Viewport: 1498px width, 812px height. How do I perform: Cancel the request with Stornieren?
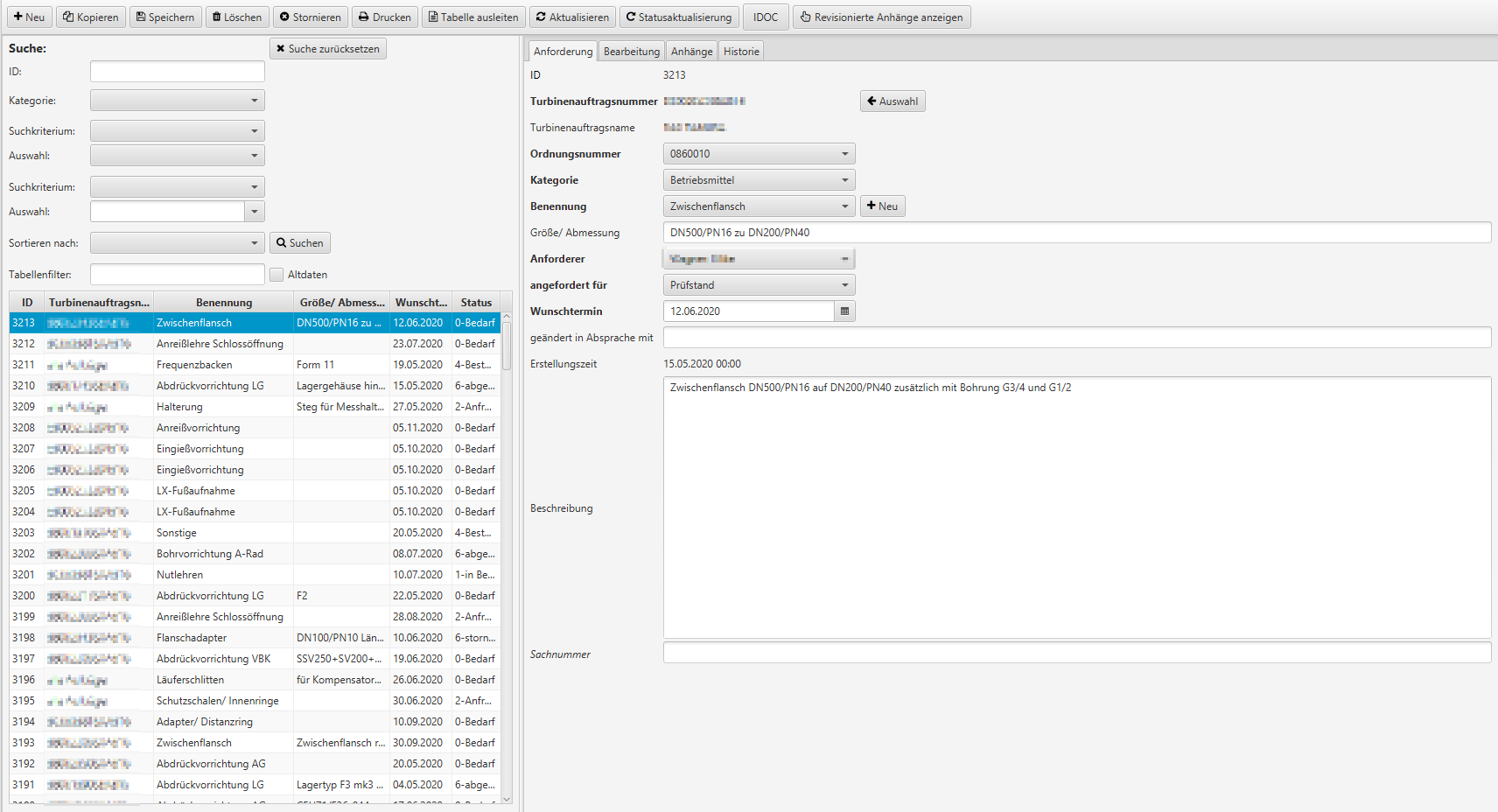click(310, 17)
